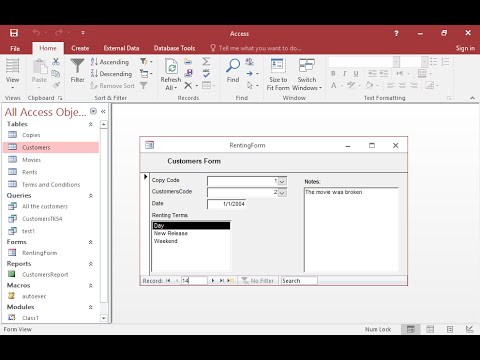Image resolution: width=480 pixels, height=360 pixels.
Task: Select New Release in Renting Terms
Action: coord(191,233)
